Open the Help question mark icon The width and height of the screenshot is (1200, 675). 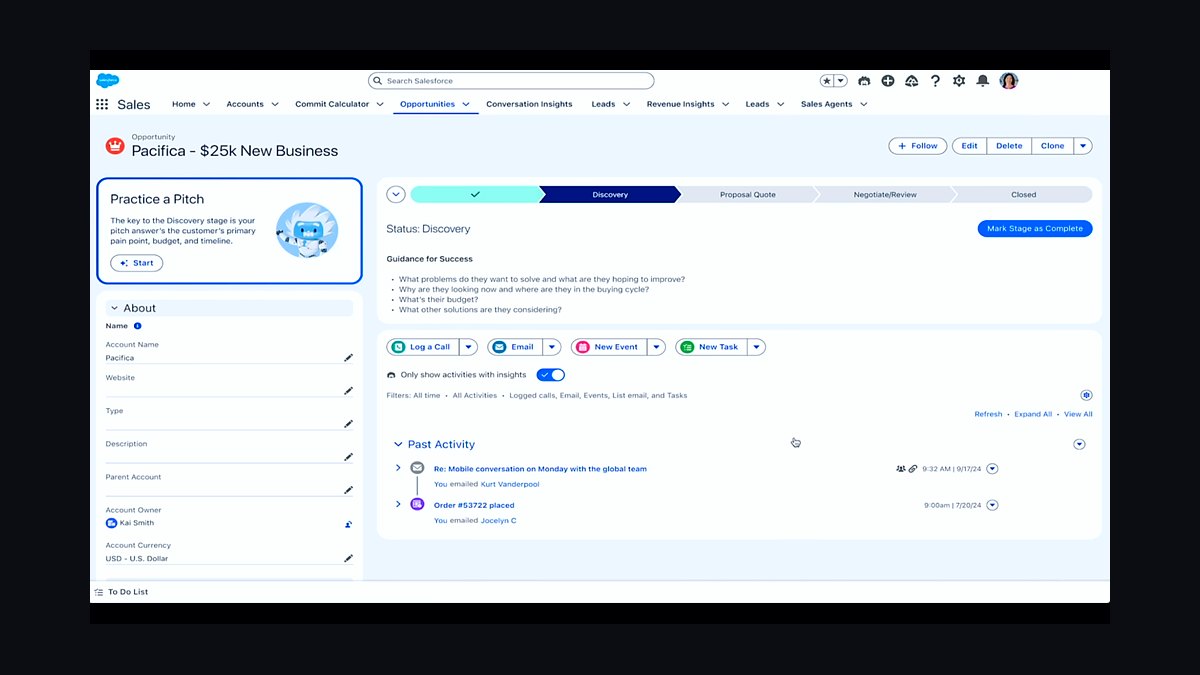pos(935,81)
